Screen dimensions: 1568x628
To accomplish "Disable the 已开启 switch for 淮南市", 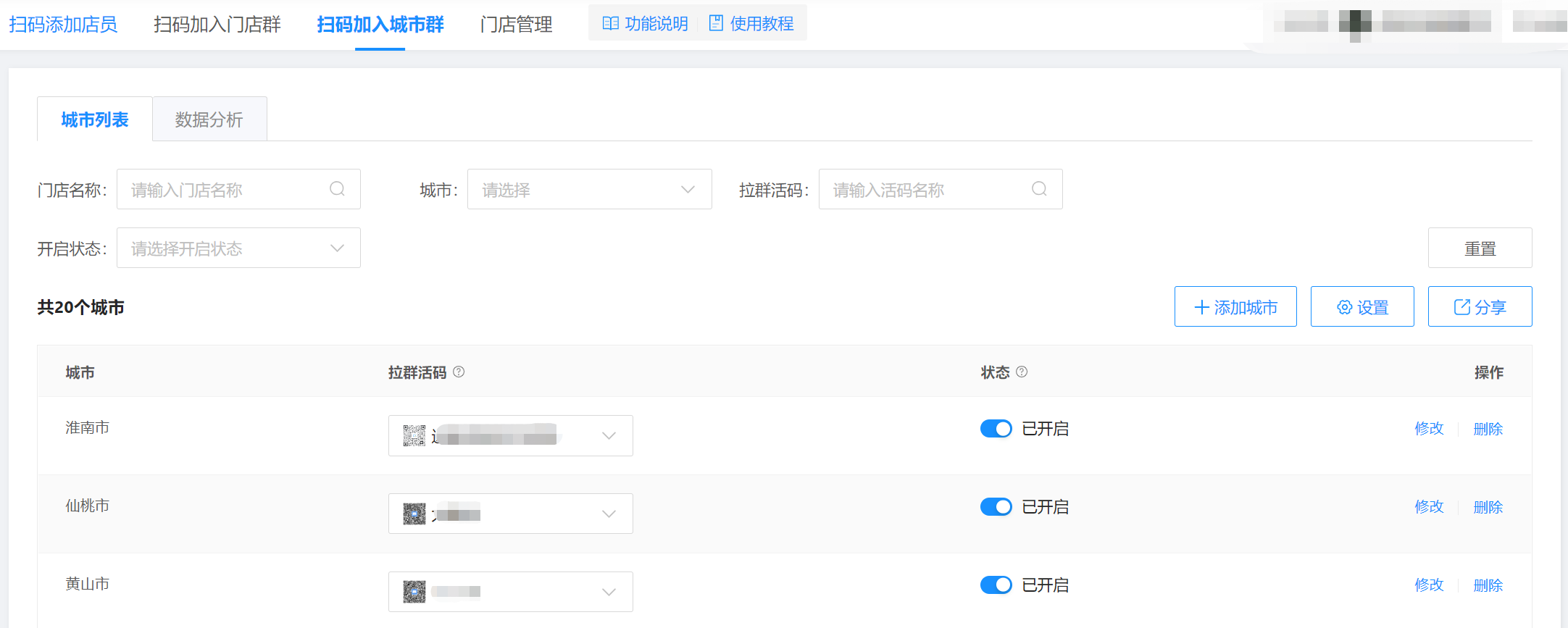I will (996, 429).
